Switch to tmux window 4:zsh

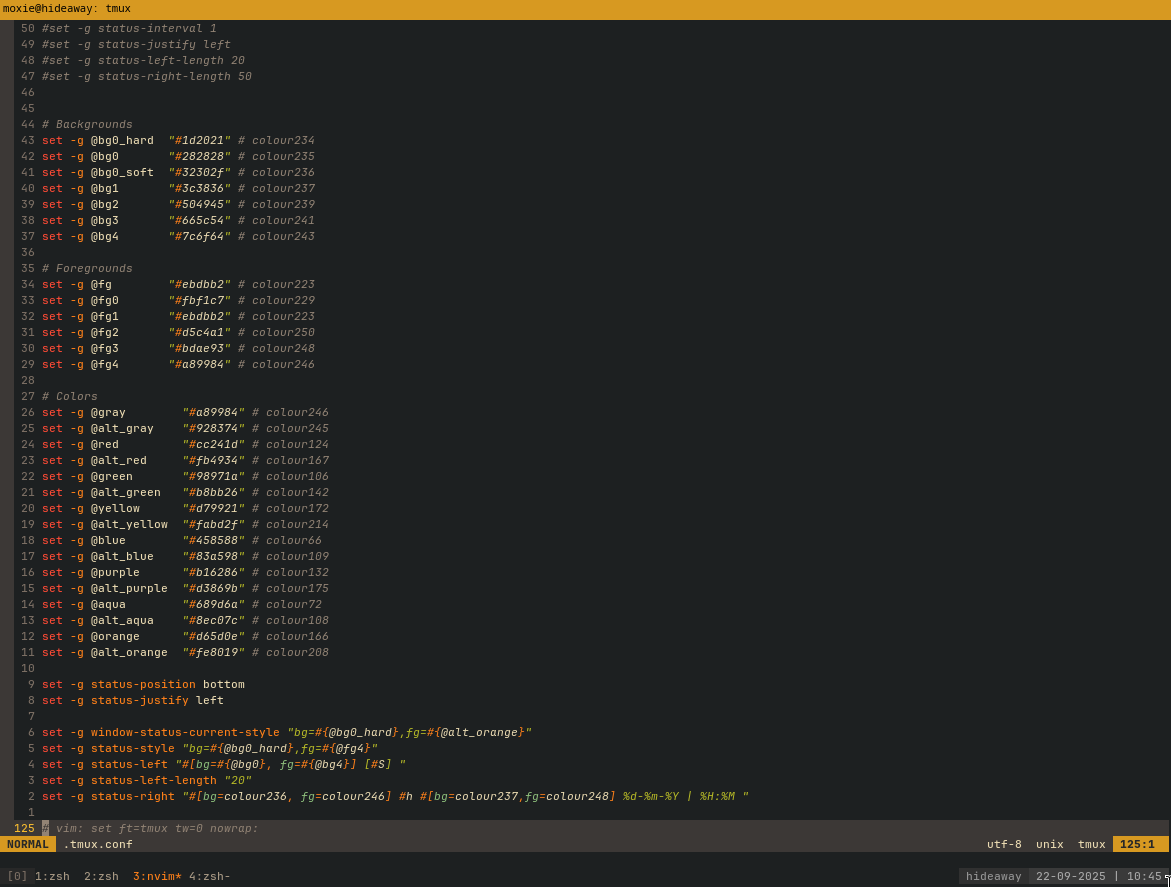[209, 876]
